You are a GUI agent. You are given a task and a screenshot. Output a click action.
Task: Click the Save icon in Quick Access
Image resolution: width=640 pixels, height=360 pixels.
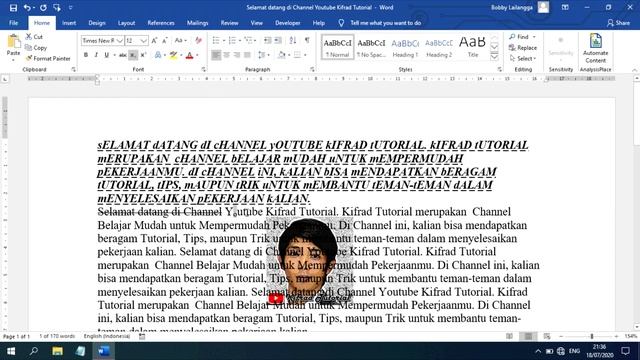tap(13, 7)
